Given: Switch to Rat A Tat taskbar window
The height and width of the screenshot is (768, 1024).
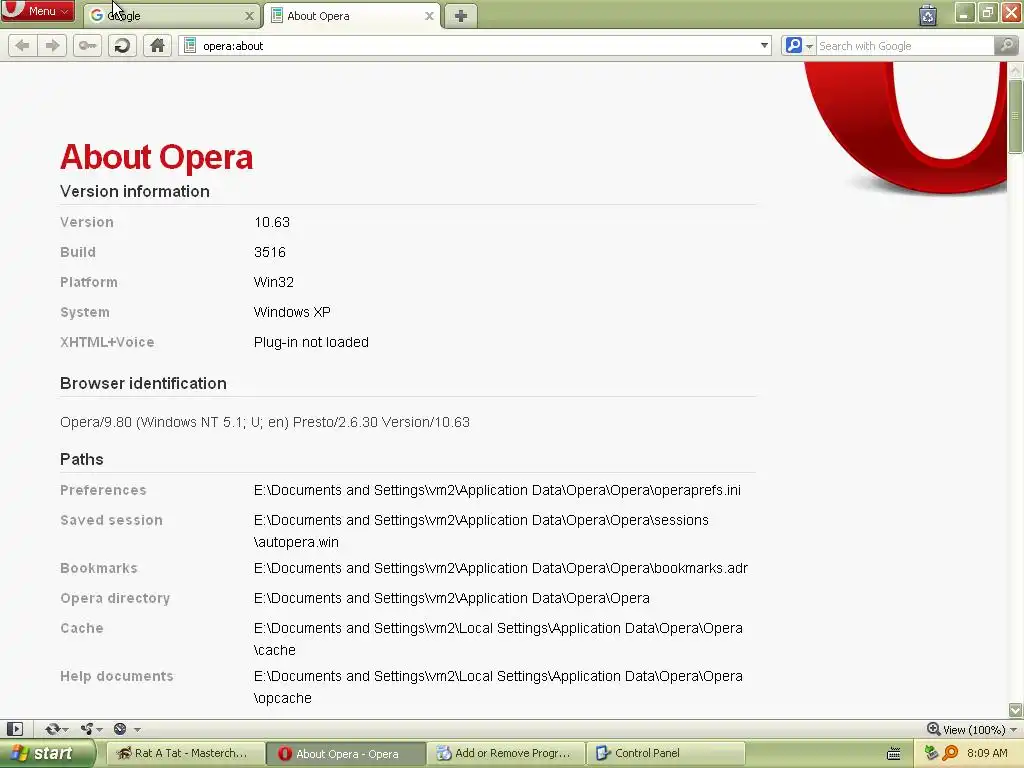Looking at the screenshot, I should (185, 754).
